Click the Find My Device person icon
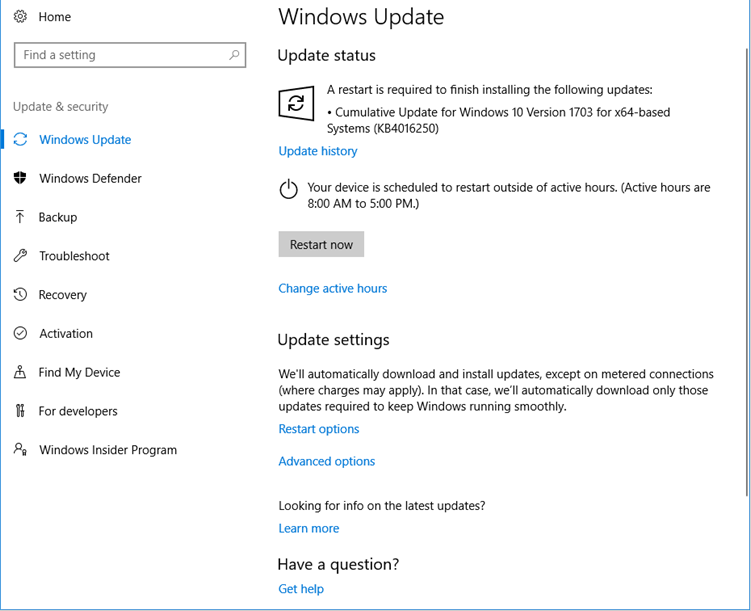This screenshot has height=611, width=751. (20, 372)
